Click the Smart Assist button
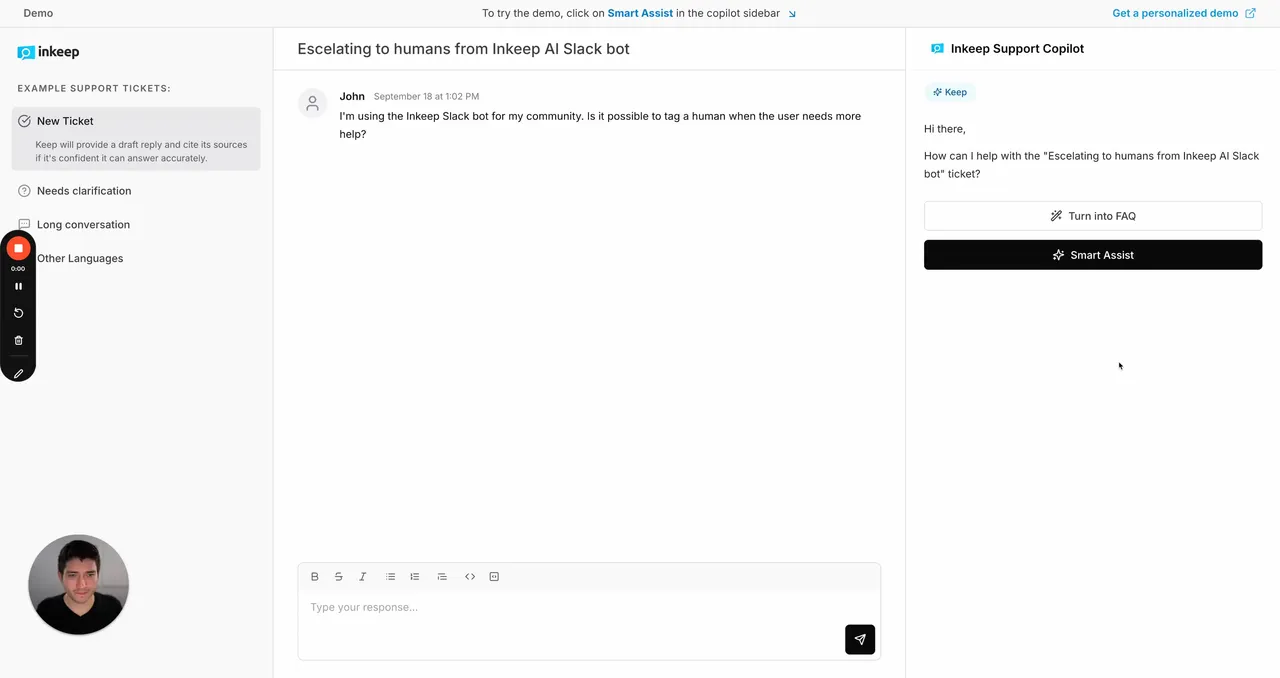The image size is (1280, 678). [x=1093, y=255]
